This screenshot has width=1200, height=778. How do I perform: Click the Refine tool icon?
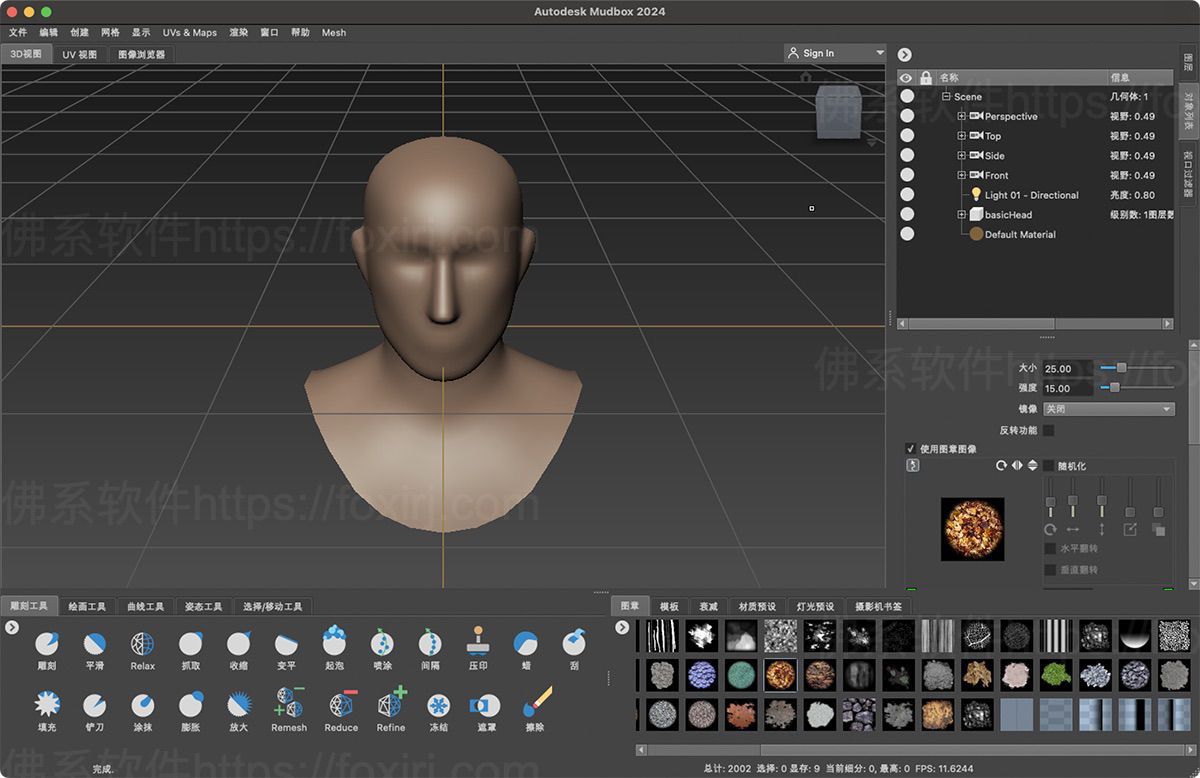391,705
